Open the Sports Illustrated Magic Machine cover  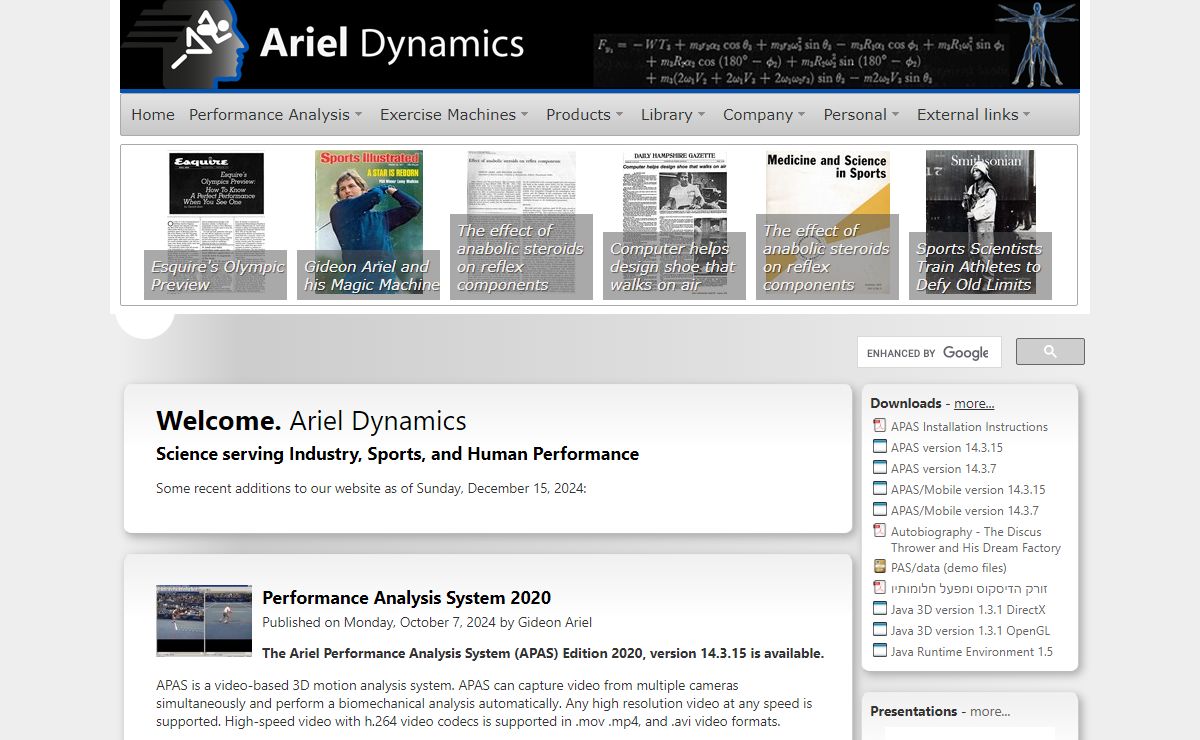point(369,225)
